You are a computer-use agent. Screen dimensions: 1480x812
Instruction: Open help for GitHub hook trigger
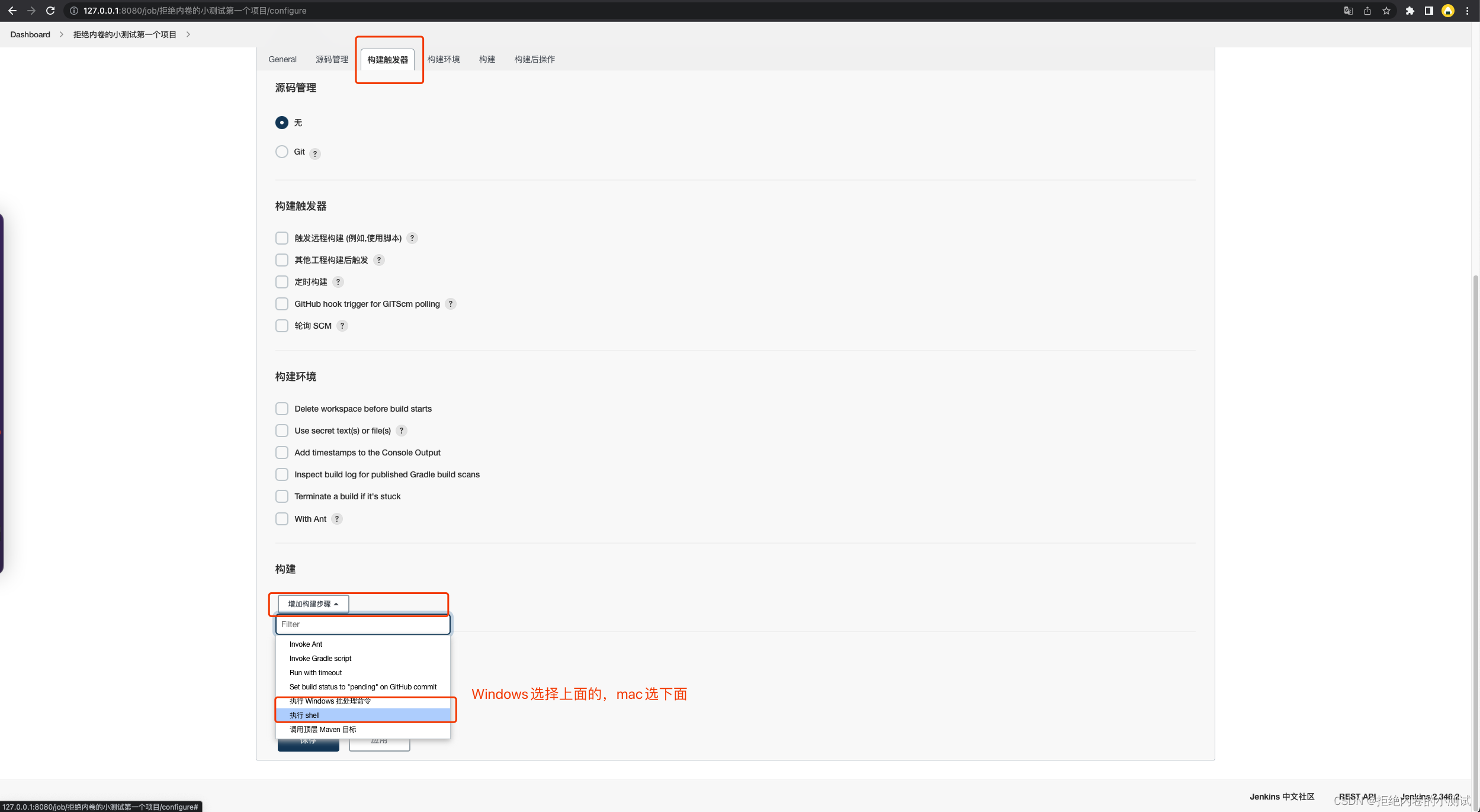click(x=451, y=304)
